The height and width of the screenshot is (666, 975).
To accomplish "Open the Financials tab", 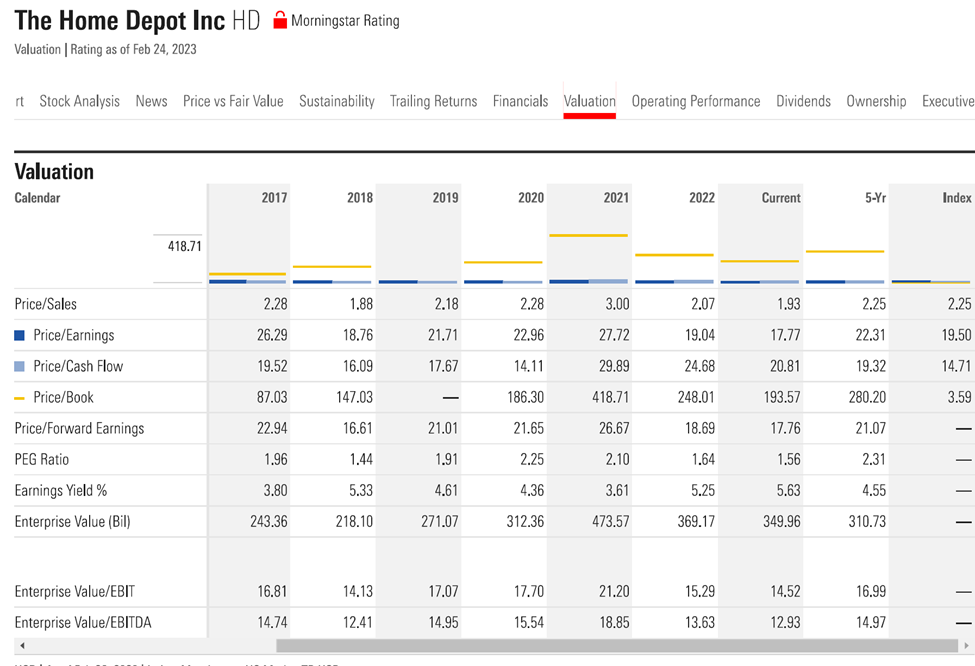I will point(520,101).
